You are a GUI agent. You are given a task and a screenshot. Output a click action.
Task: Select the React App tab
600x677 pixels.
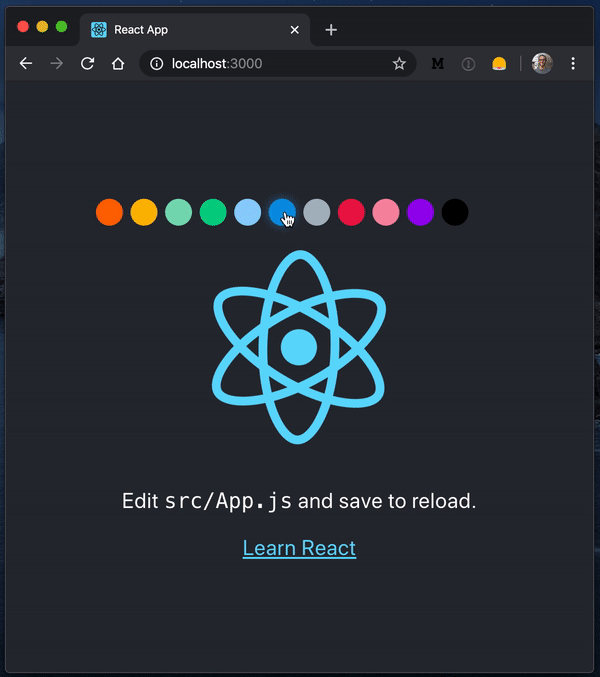195,30
